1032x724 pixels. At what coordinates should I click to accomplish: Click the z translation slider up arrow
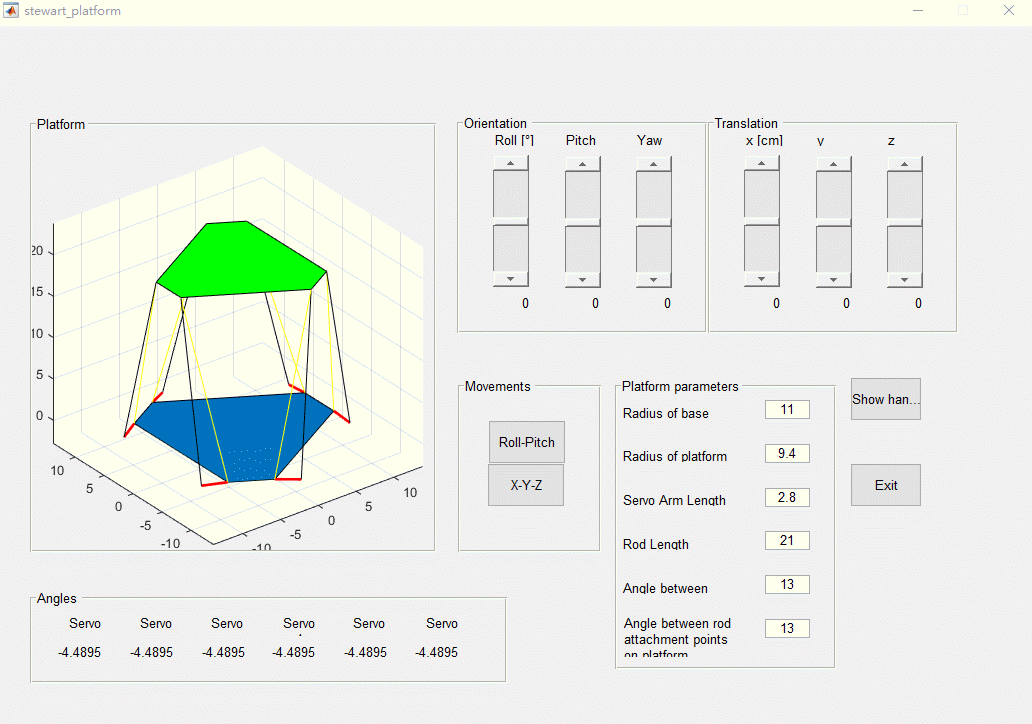click(x=904, y=164)
